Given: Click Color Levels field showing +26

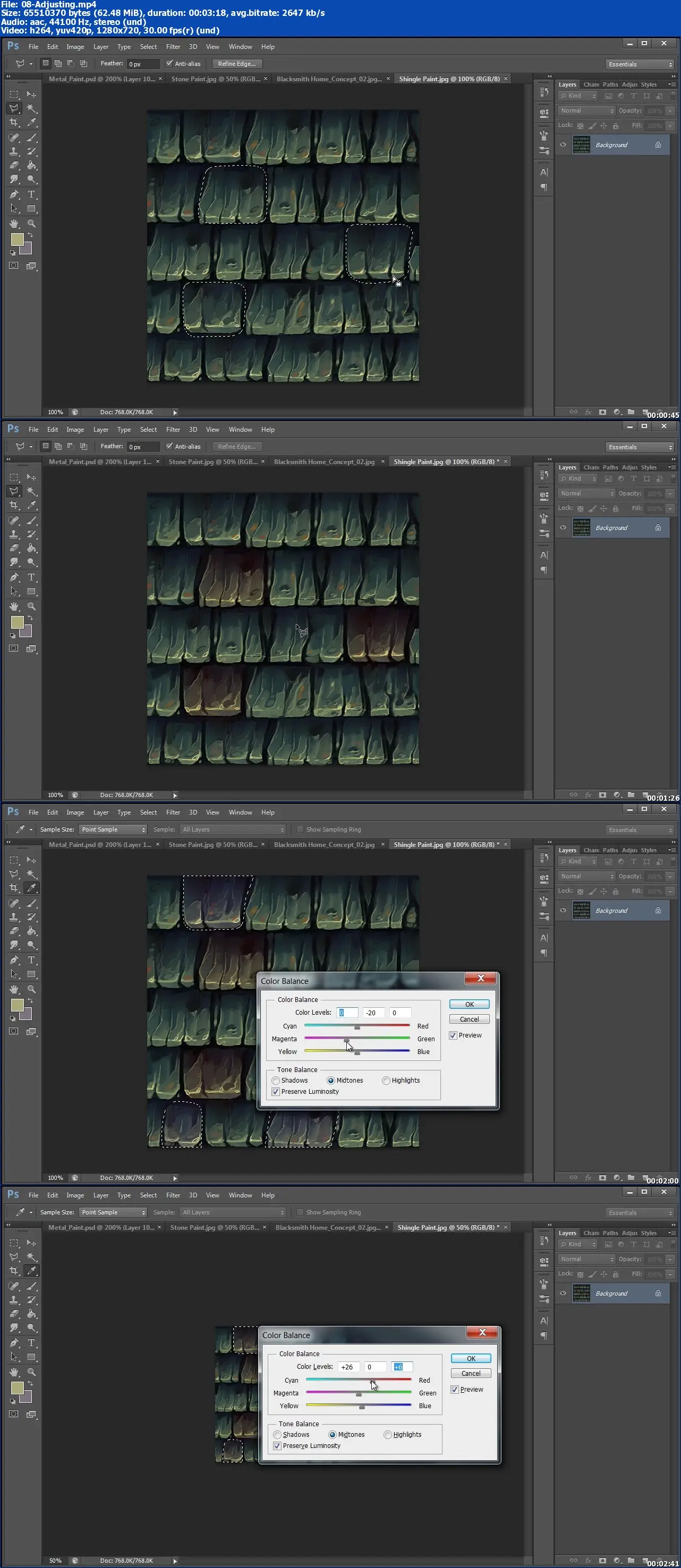Looking at the screenshot, I should (350, 1367).
